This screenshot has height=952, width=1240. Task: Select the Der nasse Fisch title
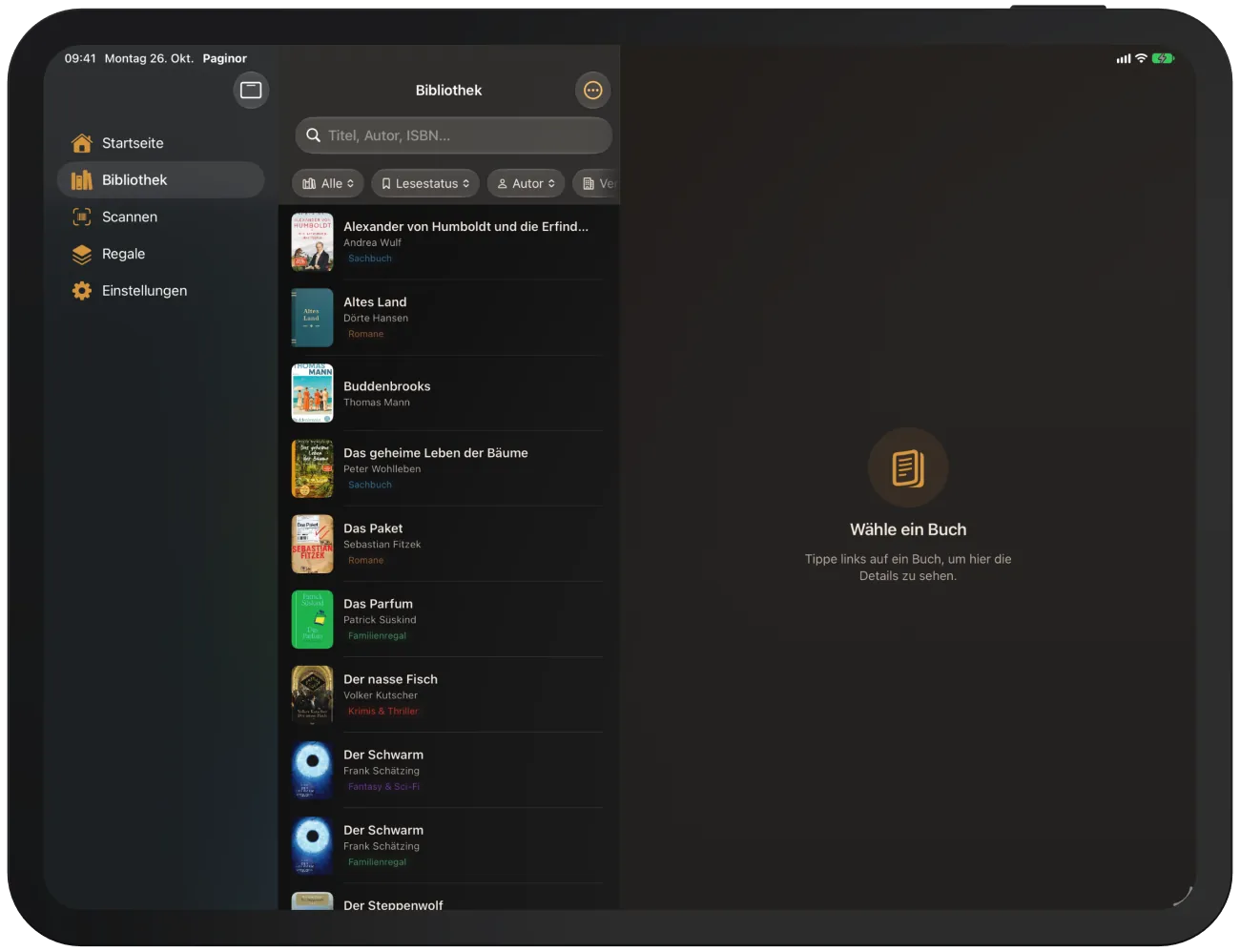[x=391, y=679]
